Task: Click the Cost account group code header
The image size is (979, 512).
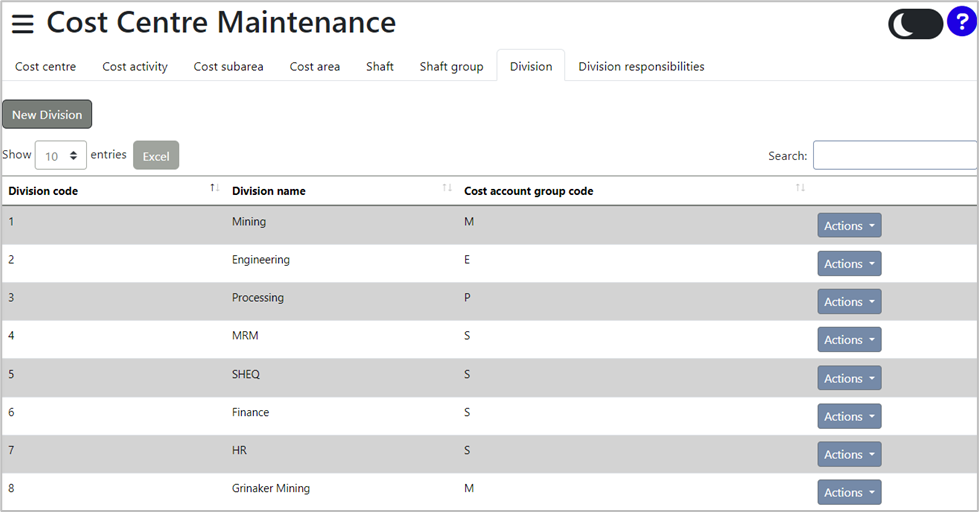Action: pos(528,191)
